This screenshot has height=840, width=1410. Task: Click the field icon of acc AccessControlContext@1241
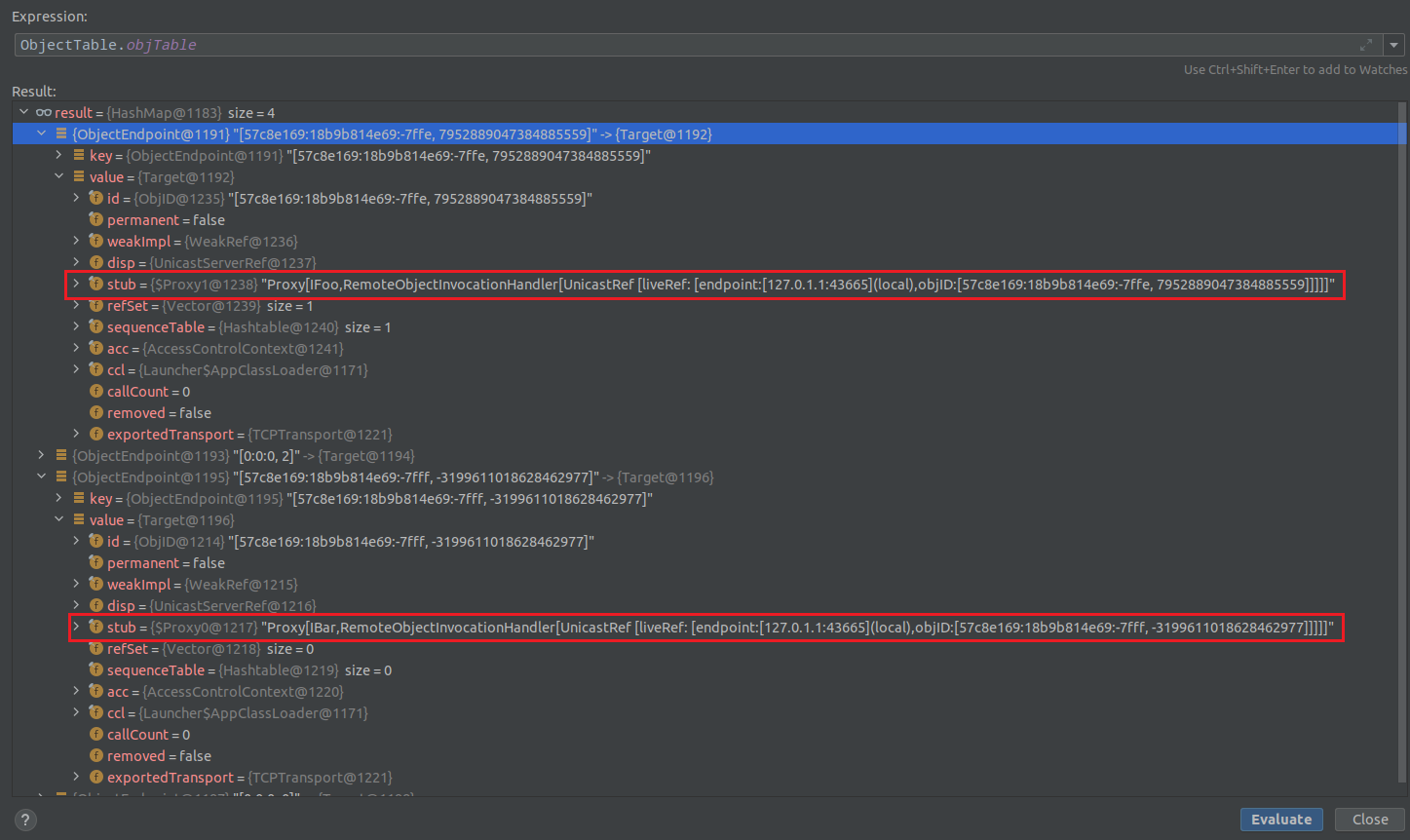(x=95, y=349)
